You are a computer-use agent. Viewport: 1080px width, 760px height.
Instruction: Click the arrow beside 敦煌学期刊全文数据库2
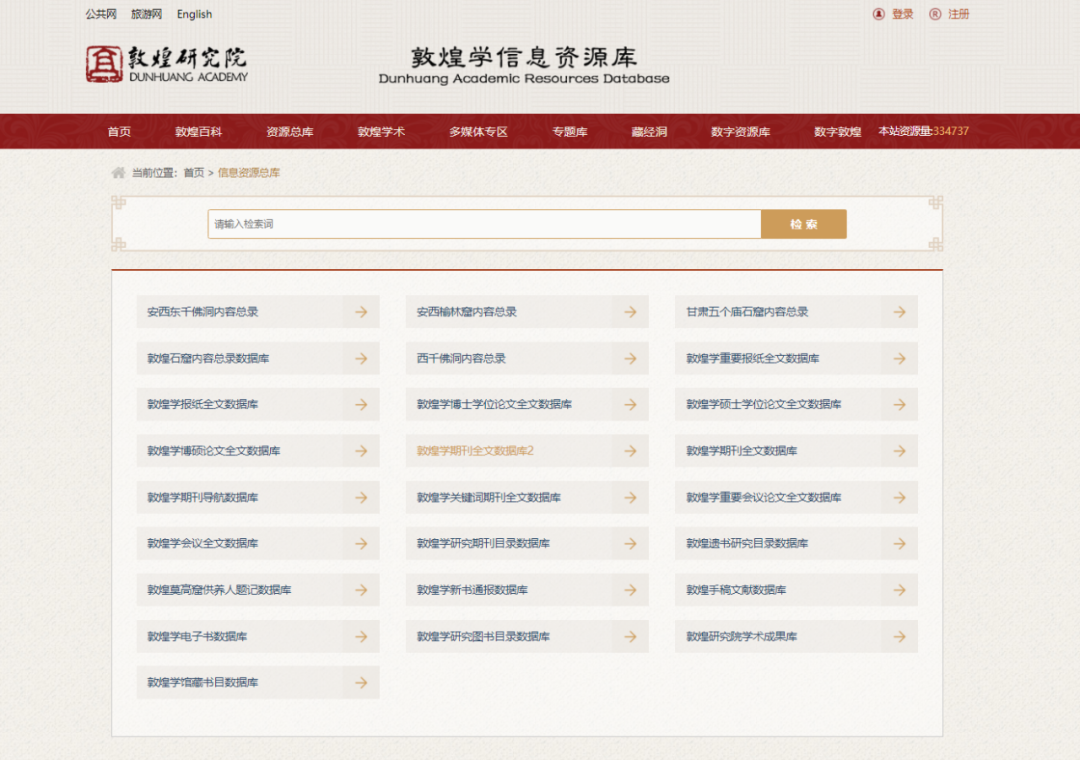(x=630, y=451)
